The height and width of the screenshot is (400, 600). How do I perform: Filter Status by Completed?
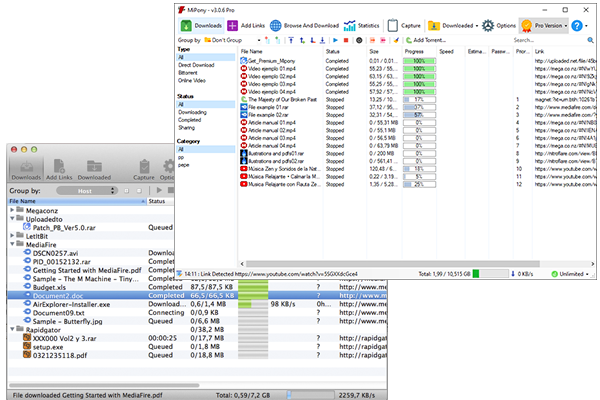coord(189,120)
